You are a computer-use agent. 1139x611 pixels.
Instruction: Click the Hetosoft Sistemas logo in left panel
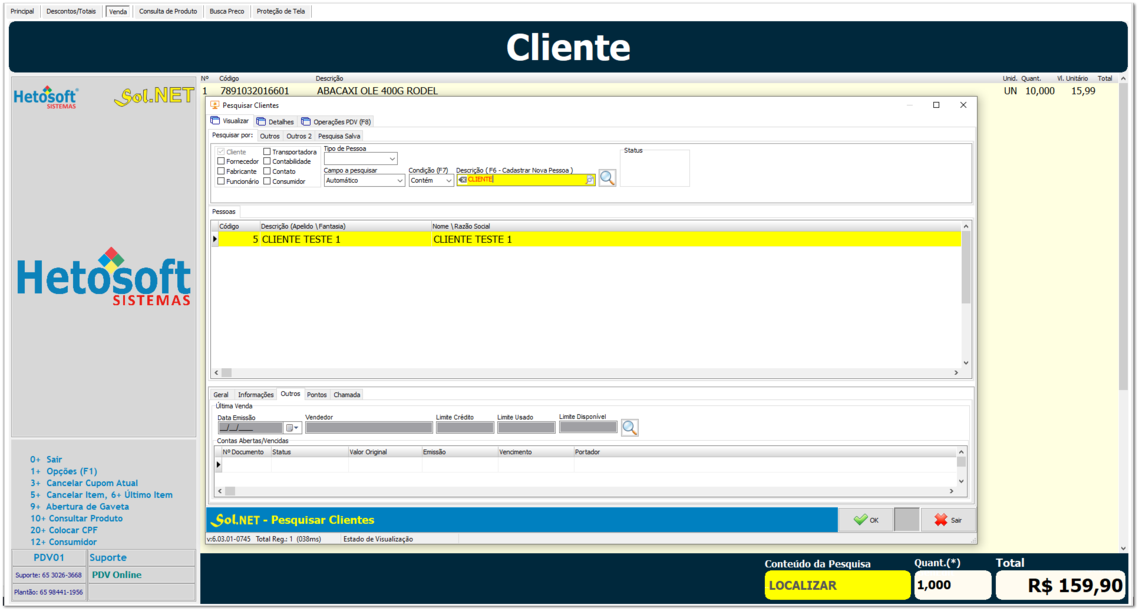[103, 278]
